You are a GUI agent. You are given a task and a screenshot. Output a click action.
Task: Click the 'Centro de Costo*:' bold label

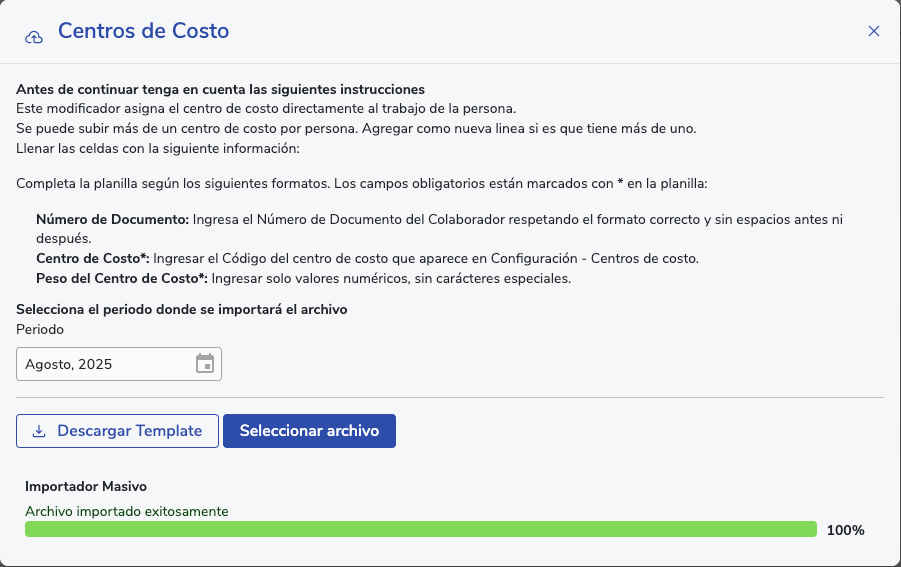[93, 258]
